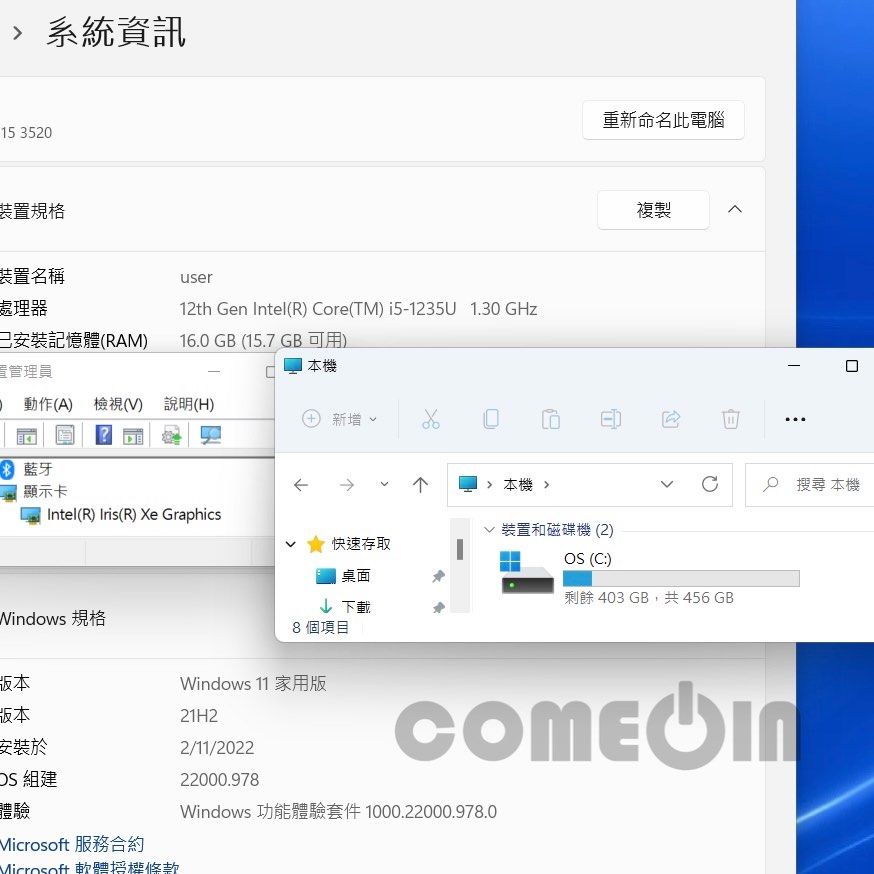874x874 pixels.
Task: Refresh the 本機 folder view
Action: (x=710, y=484)
